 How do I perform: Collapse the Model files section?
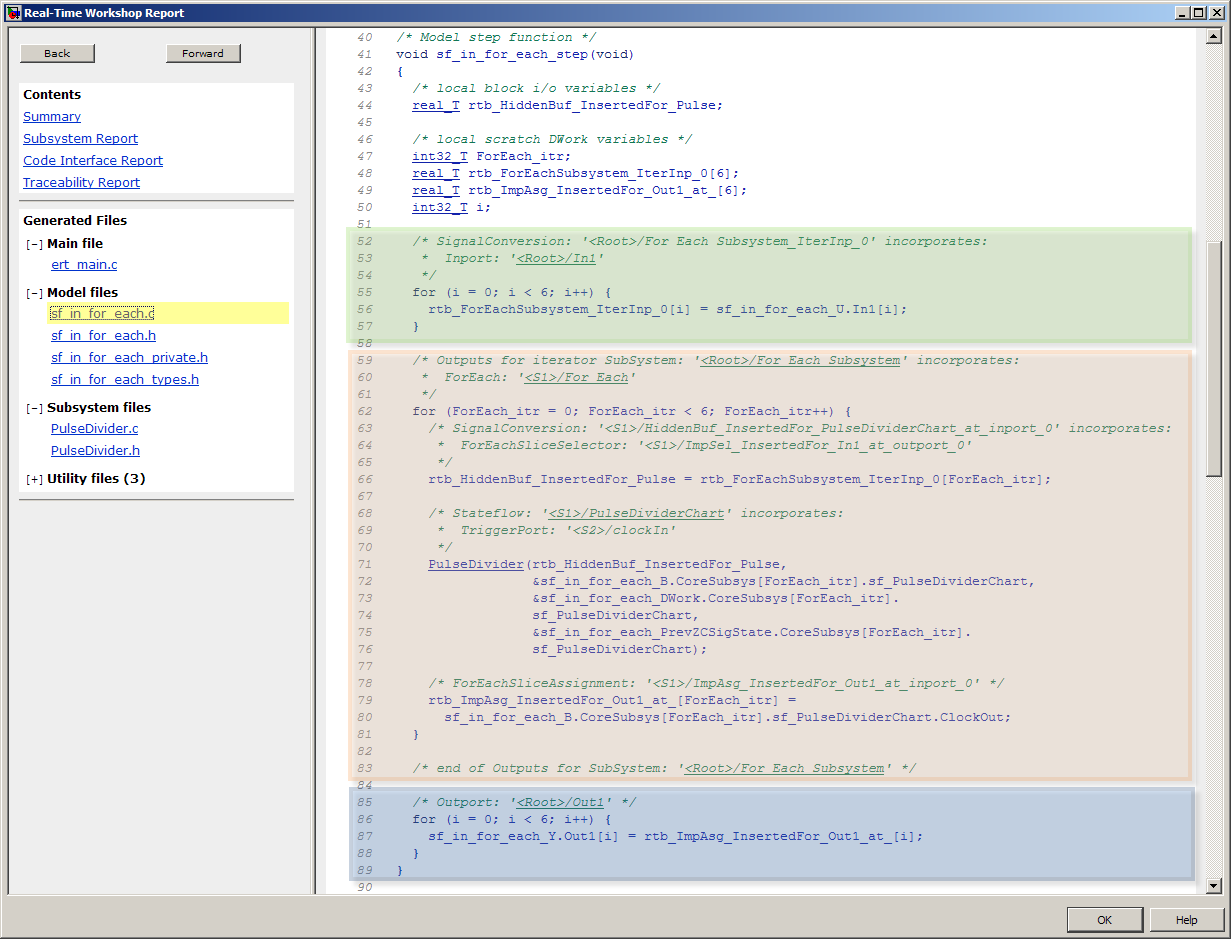tap(34, 293)
